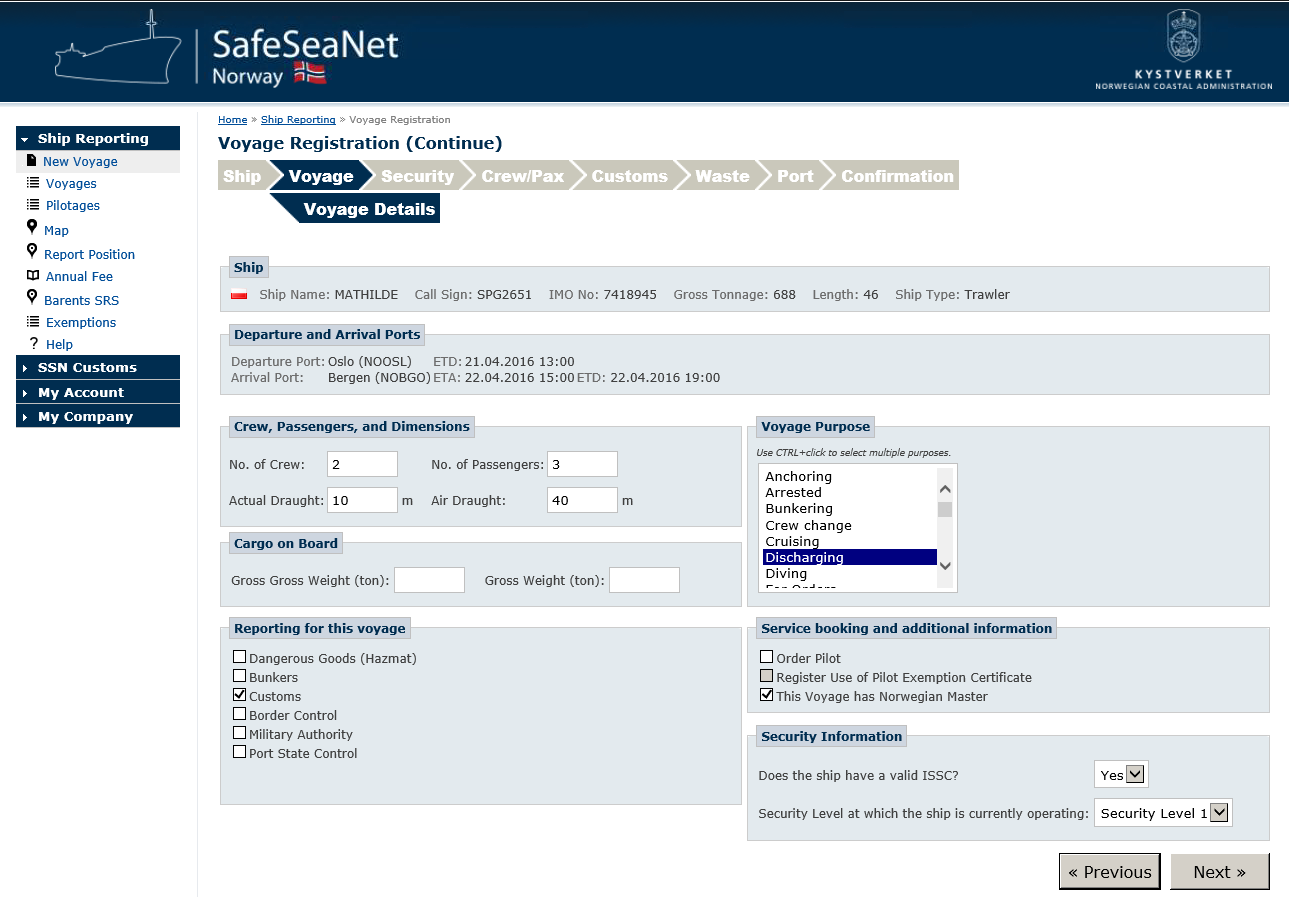Click the Barents SRS pin icon
The width and height of the screenshot is (1289, 910).
coord(32,298)
